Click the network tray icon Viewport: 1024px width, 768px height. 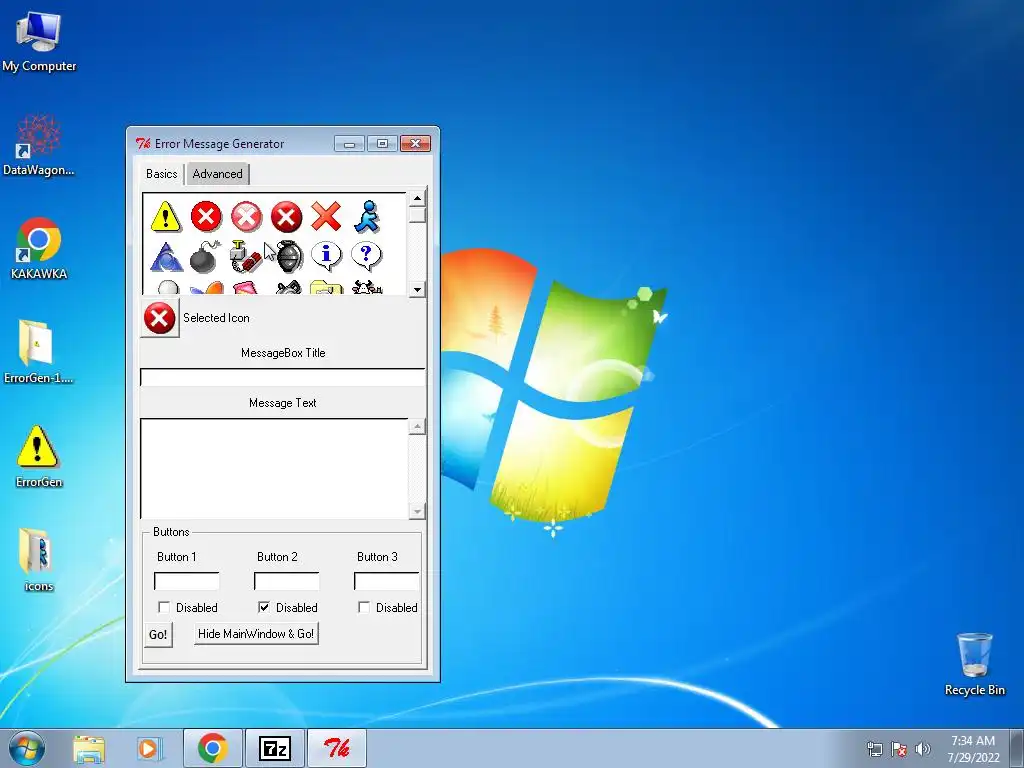click(x=874, y=749)
